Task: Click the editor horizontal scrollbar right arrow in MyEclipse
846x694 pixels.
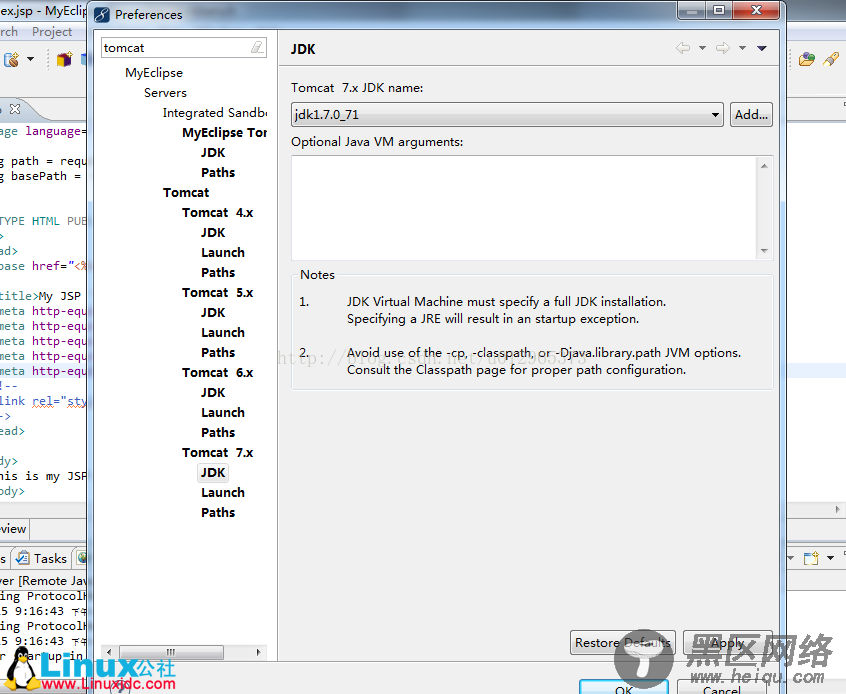Action: 837,509
